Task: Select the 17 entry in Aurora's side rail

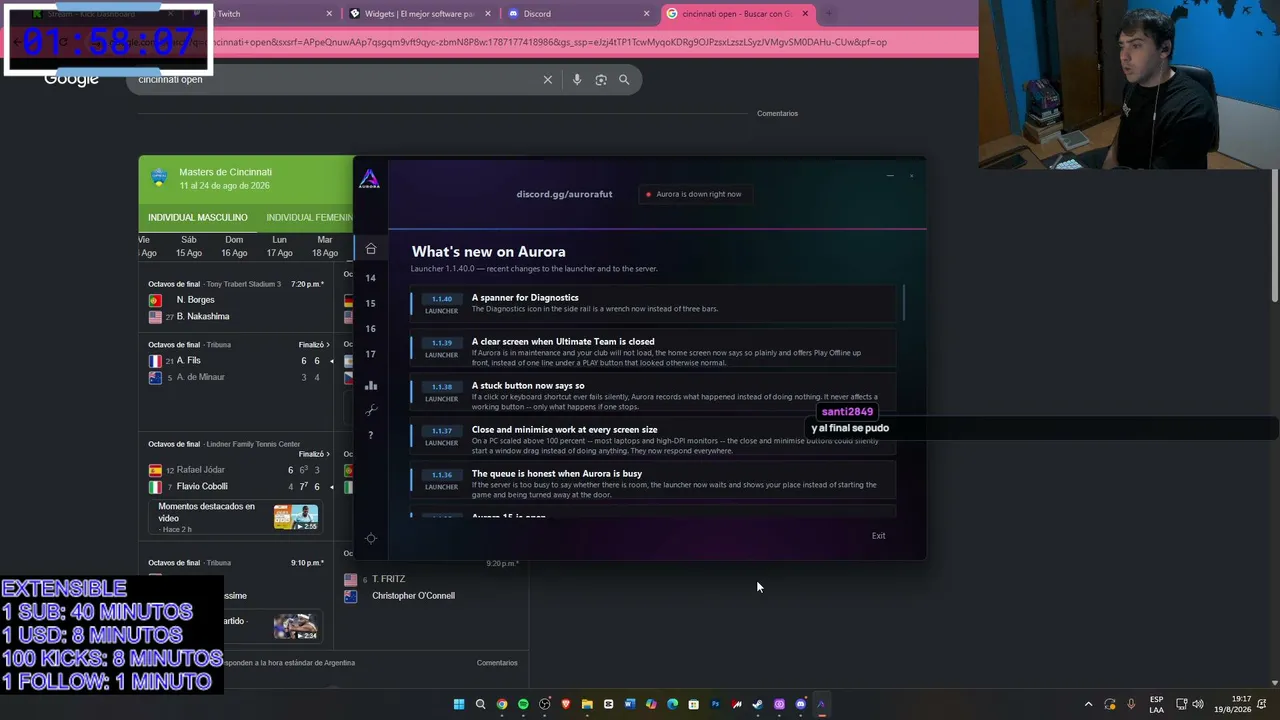Action: point(370,354)
